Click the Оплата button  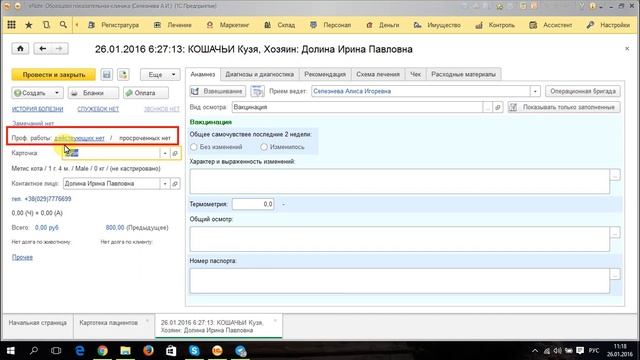145,93
